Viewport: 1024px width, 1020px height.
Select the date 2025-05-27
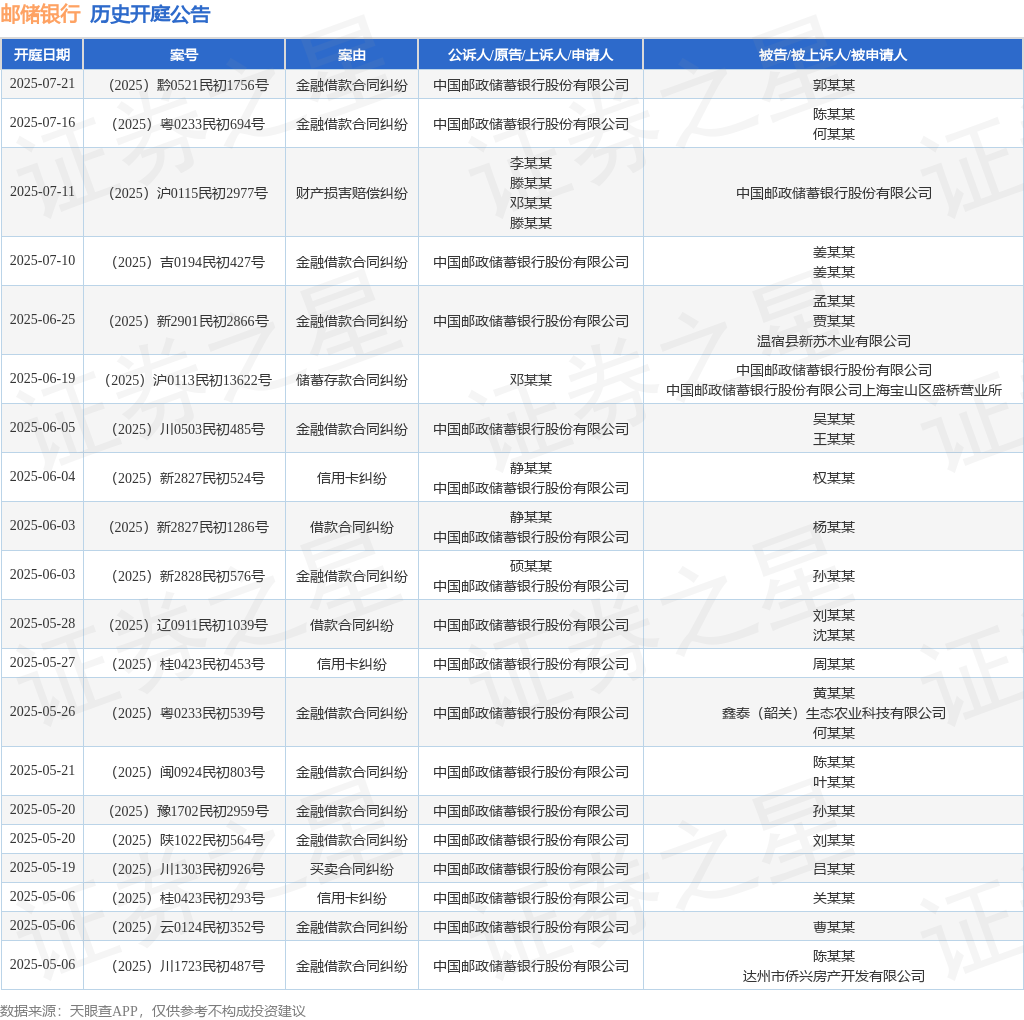coord(42,662)
